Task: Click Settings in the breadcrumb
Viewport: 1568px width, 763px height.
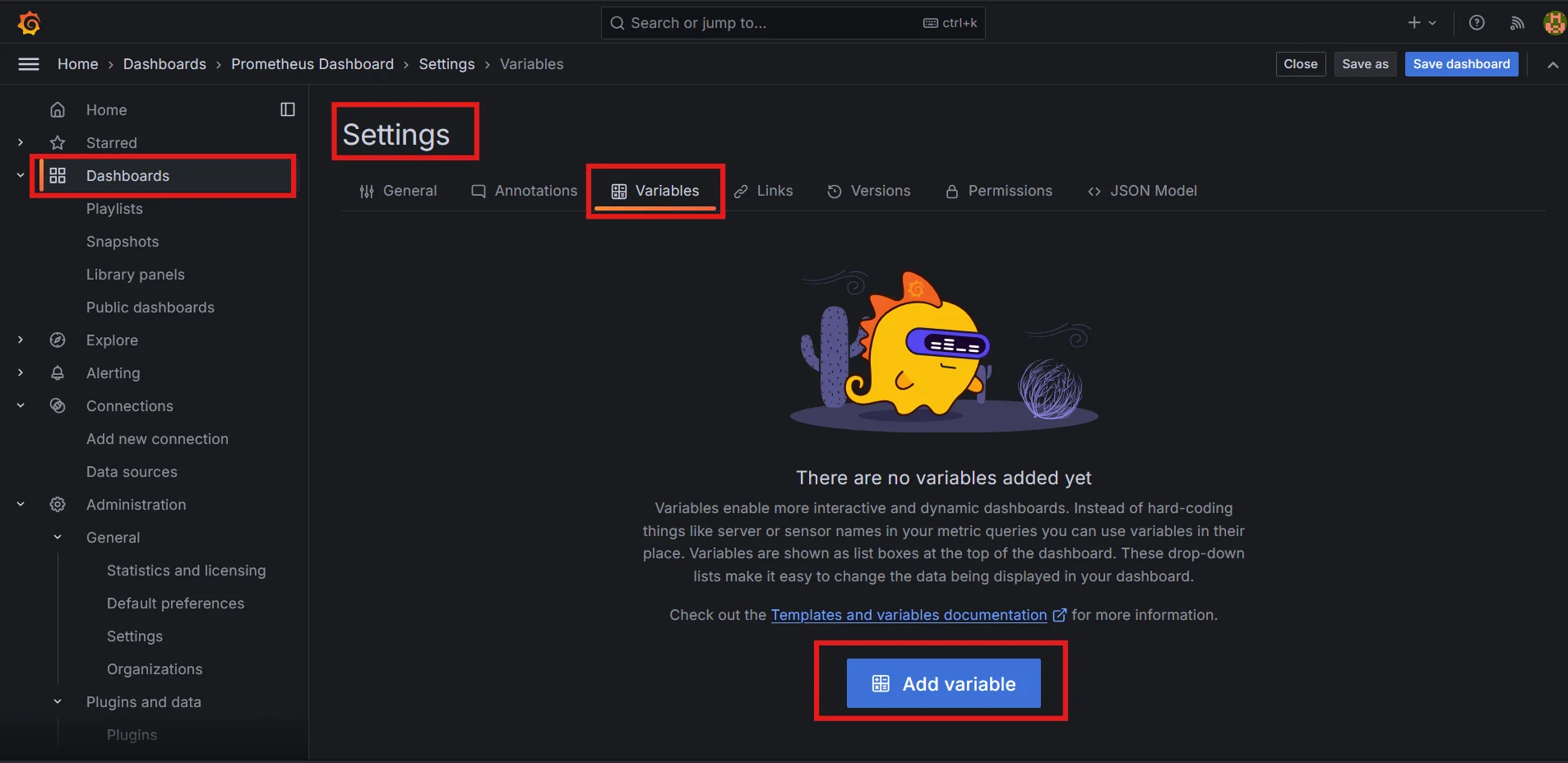Action: 446,64
